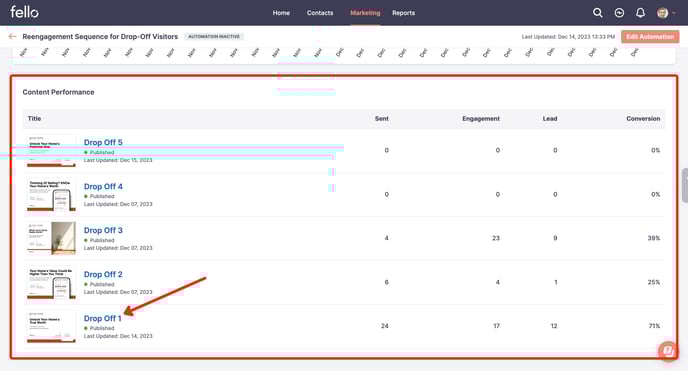Viewport: 688px width, 371px height.
Task: Open the Drop Off 2 link
Action: [x=103, y=274]
